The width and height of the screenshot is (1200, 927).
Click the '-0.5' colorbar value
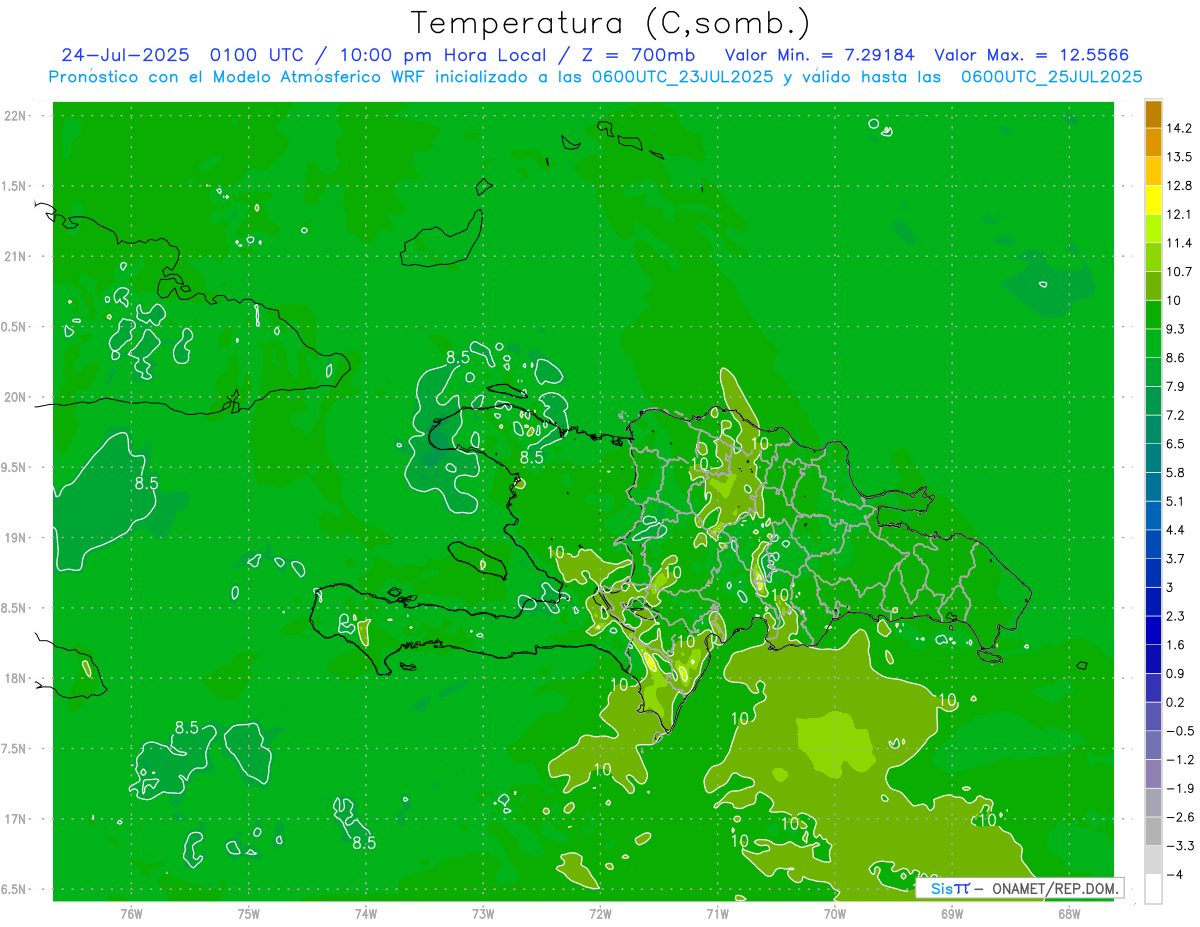coord(1181,731)
